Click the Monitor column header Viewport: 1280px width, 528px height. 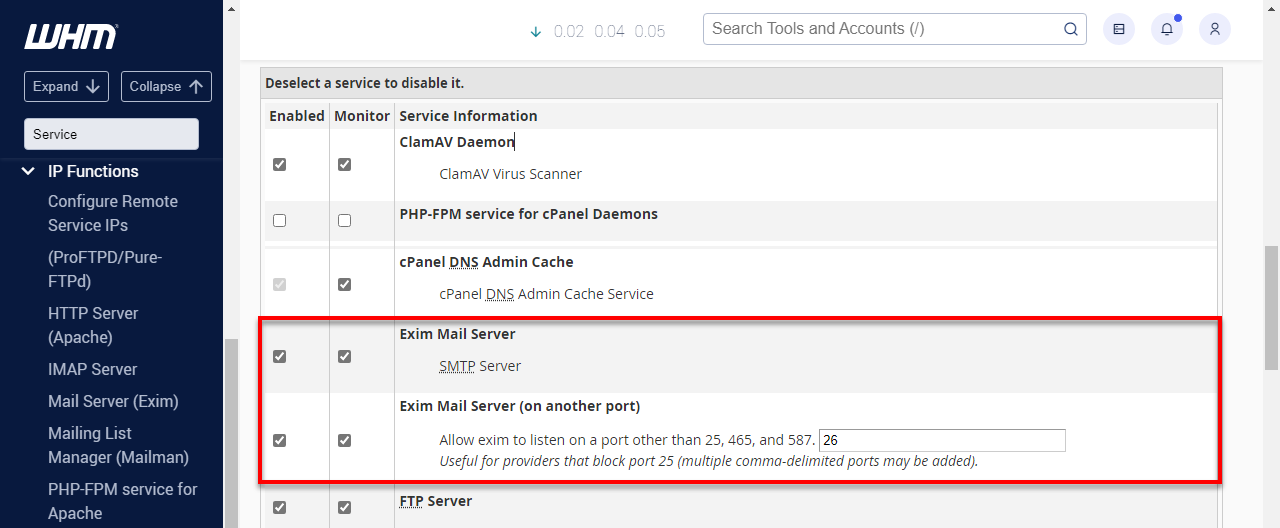point(362,116)
